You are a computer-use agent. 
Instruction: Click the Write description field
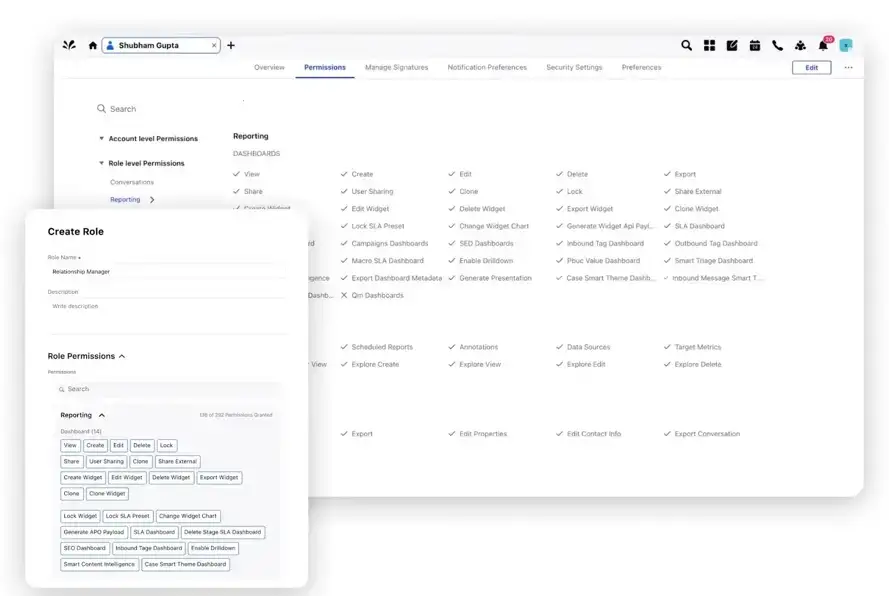167,316
